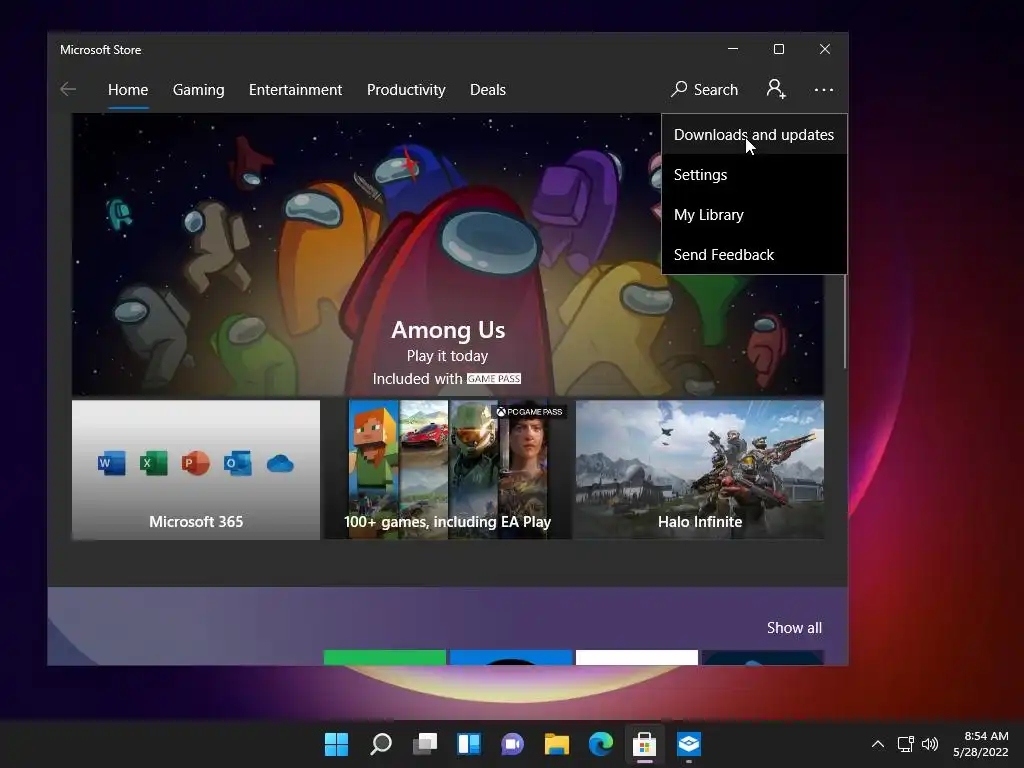Select Send Feedback menu entry

click(754, 254)
